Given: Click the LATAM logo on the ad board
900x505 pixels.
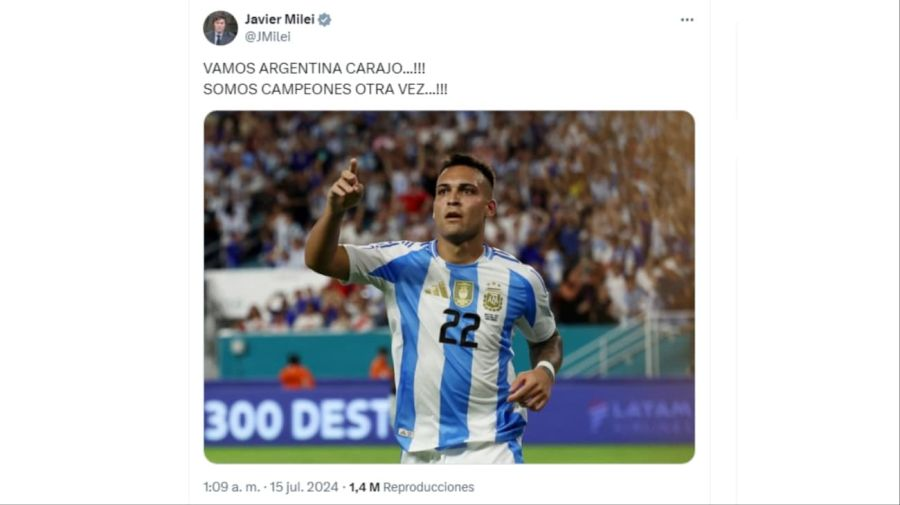Looking at the screenshot, I should point(640,414).
